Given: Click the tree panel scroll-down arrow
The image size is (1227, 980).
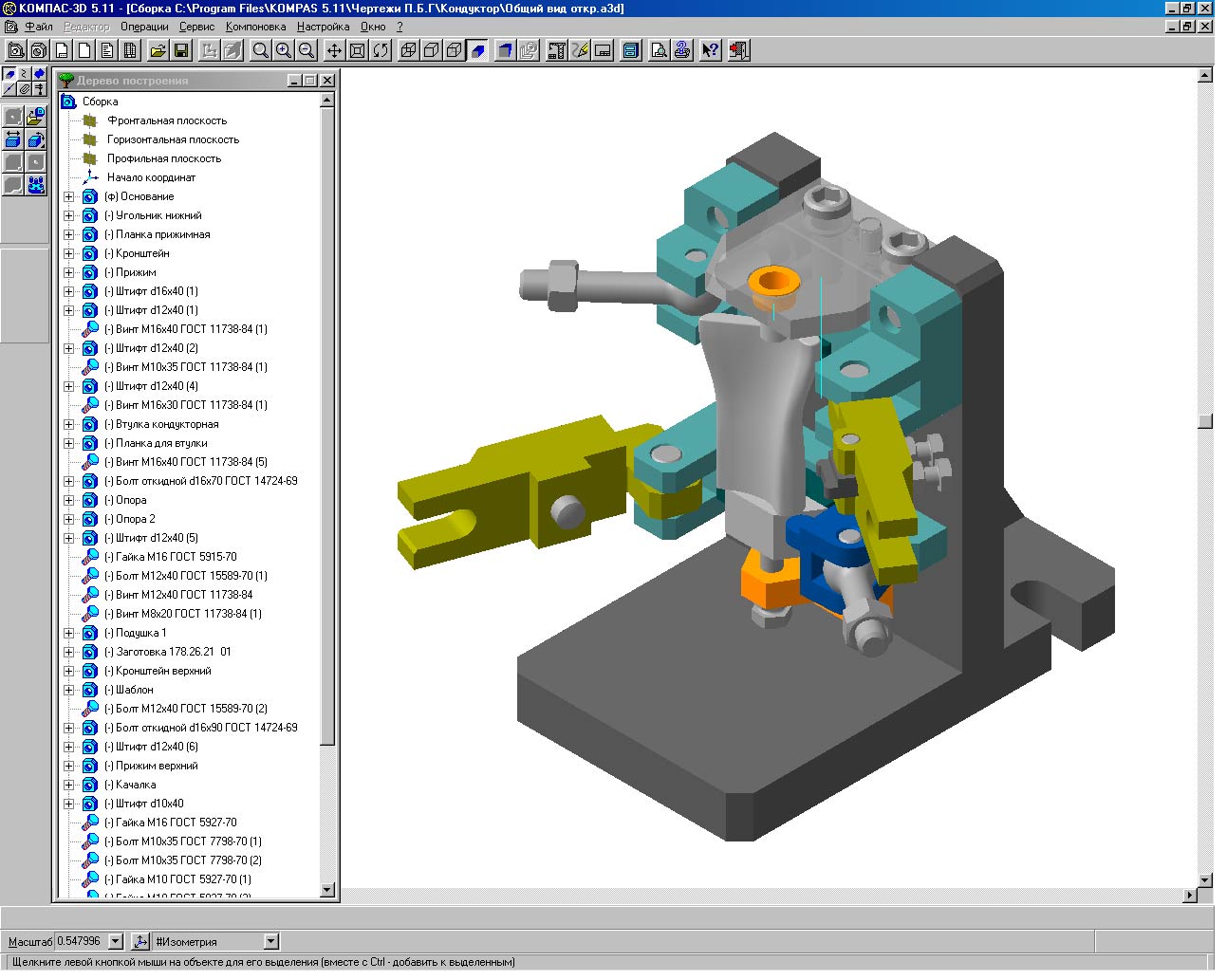Looking at the screenshot, I should pyautogui.click(x=327, y=890).
